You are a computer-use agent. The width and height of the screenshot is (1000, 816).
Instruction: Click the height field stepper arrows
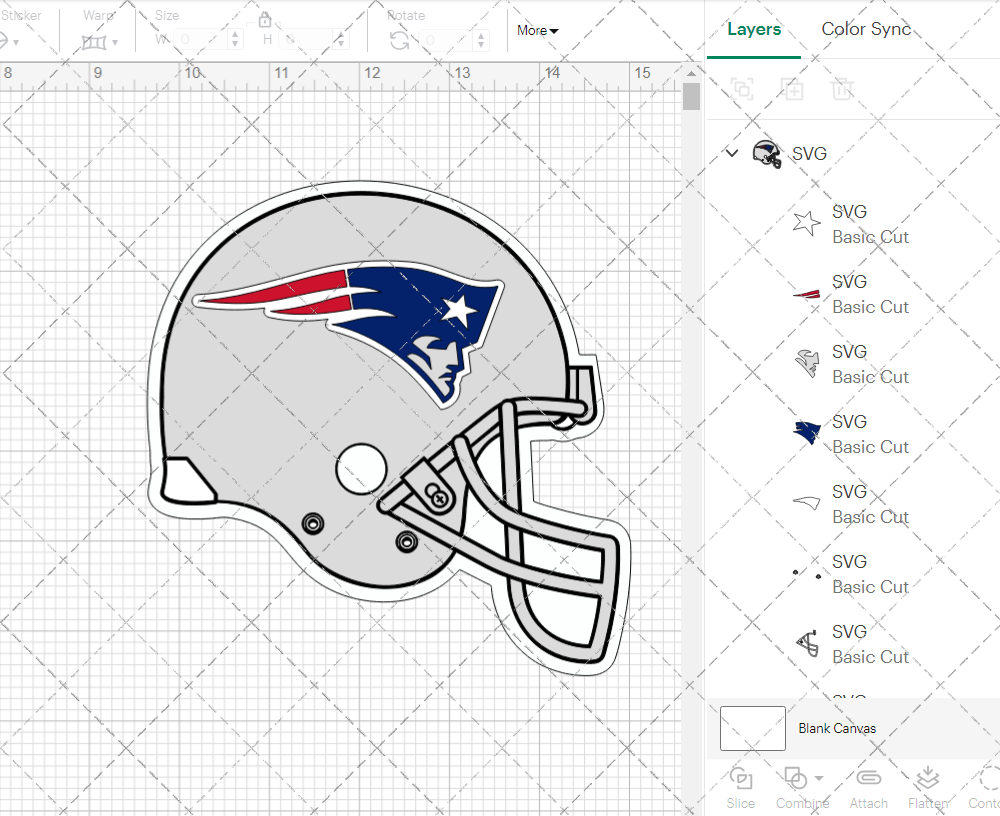pyautogui.click(x=341, y=40)
